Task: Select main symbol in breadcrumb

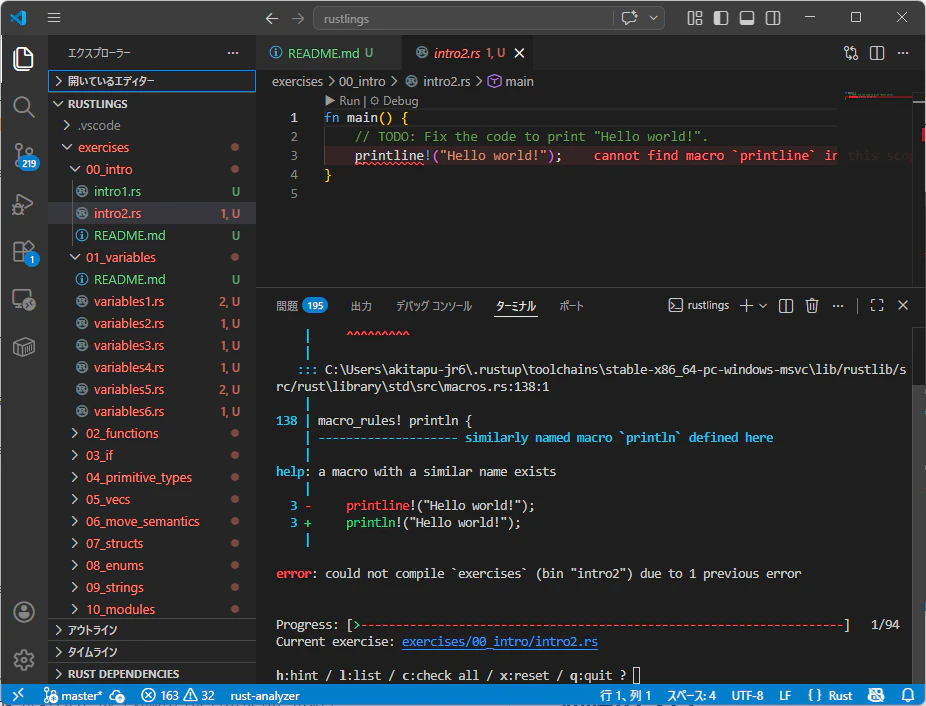Action: [x=511, y=82]
